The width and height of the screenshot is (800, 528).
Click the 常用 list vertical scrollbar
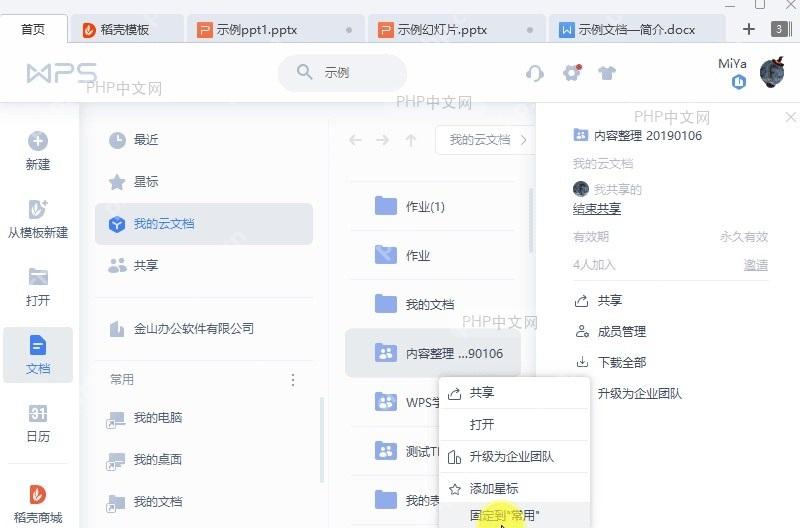322,440
